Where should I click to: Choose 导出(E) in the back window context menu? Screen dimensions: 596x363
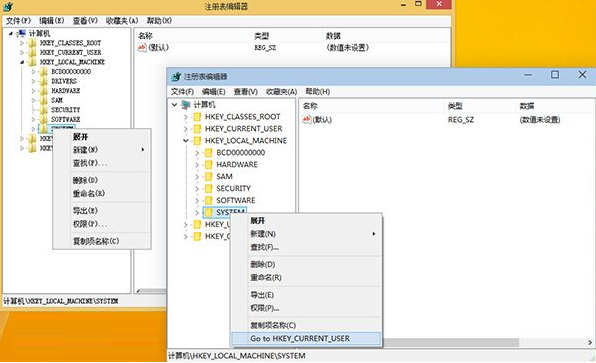click(x=101, y=211)
